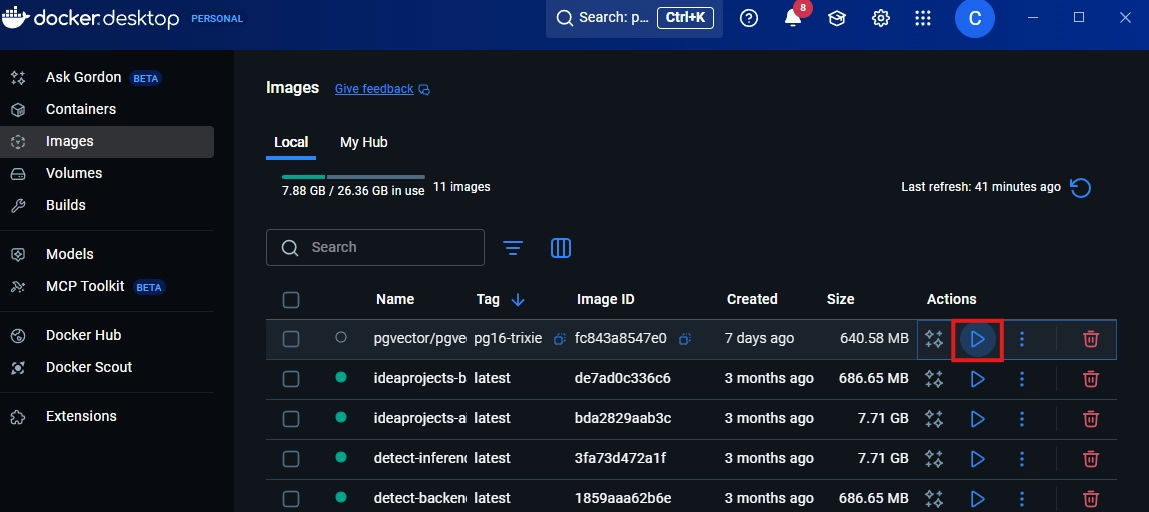Tick the detect-inference row checkbox
Screen dimensions: 1149x512
pos(291,458)
